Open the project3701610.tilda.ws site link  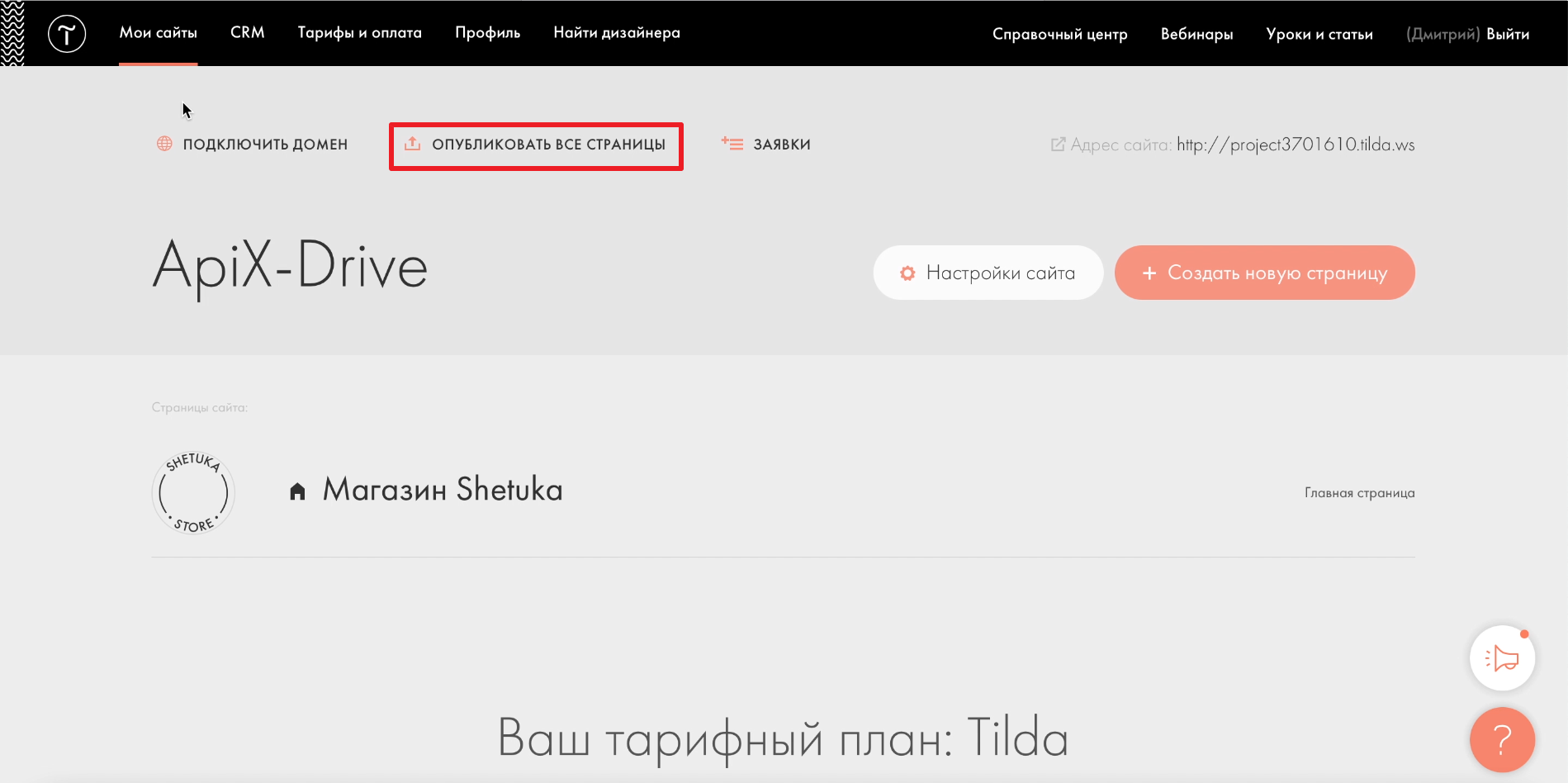[1295, 145]
